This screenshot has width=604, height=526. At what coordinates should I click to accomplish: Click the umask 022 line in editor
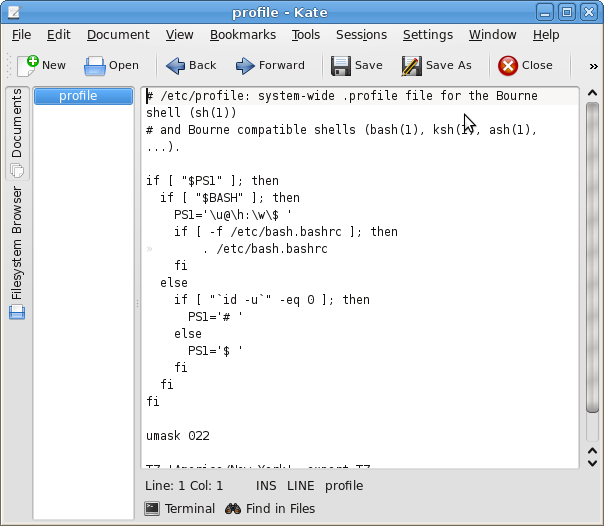click(x=178, y=436)
